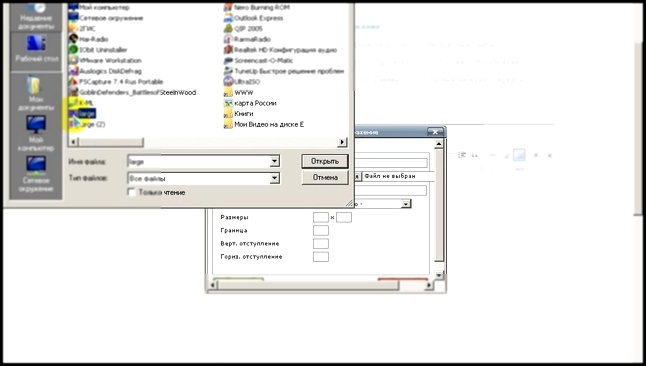This screenshot has width=646, height=366.
Task: Select the Outlook Express shortcut icon
Action: pyautogui.click(x=228, y=18)
